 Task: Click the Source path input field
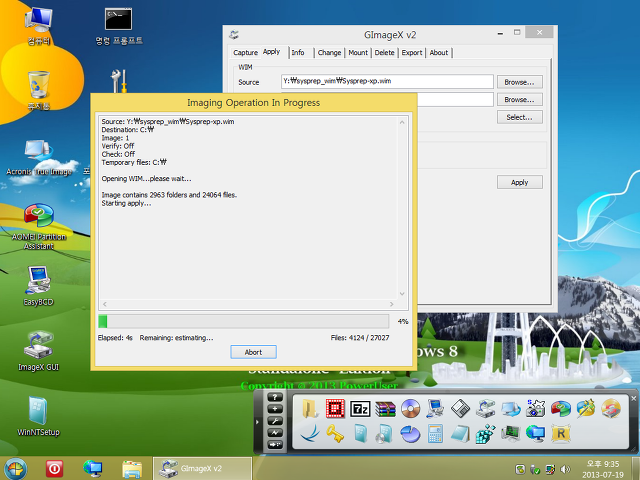[x=387, y=81]
